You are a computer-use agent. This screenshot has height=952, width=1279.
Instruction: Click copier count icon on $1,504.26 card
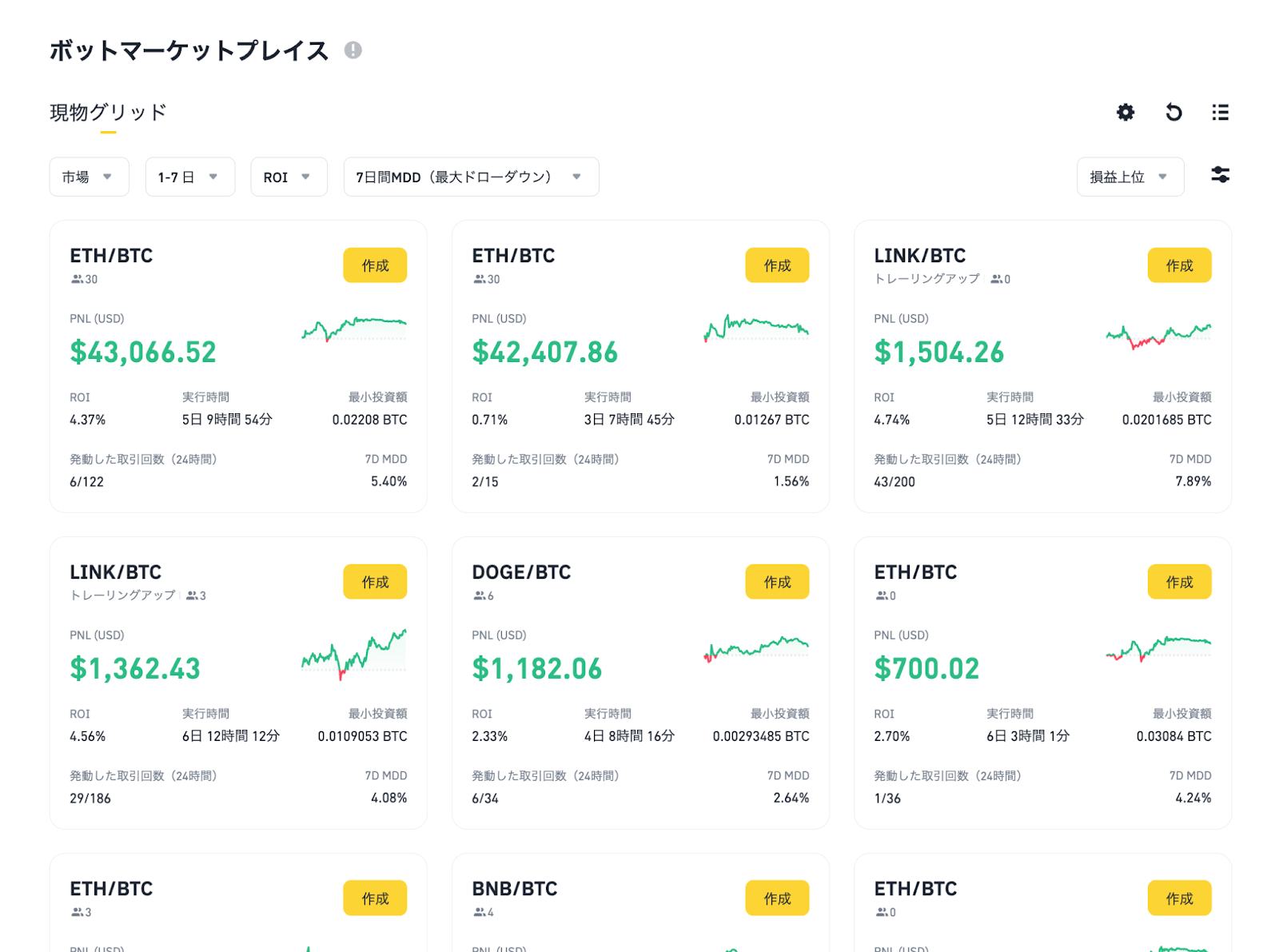click(x=996, y=279)
